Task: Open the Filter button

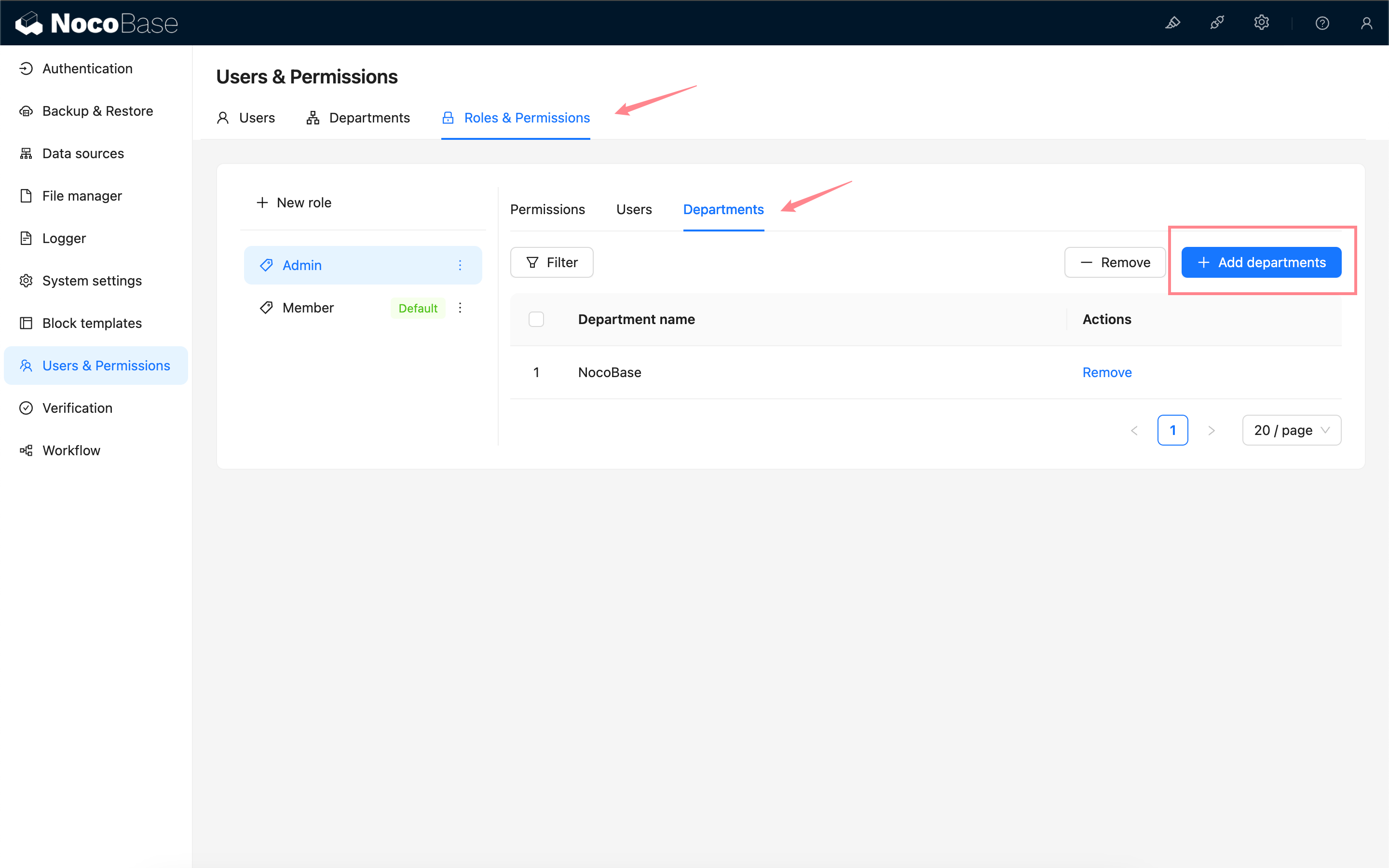Action: point(552,262)
